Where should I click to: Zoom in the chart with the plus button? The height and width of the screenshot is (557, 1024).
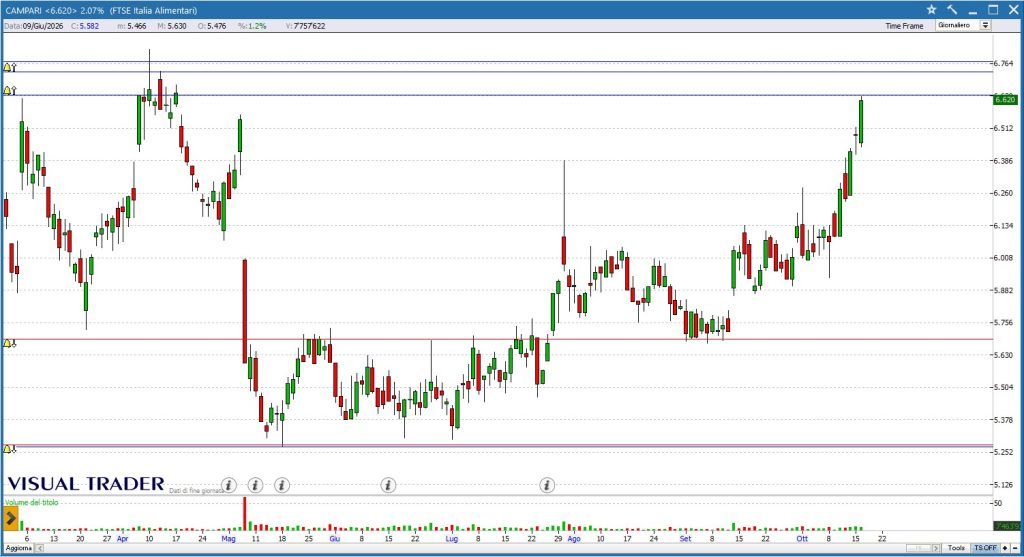coord(1006,548)
